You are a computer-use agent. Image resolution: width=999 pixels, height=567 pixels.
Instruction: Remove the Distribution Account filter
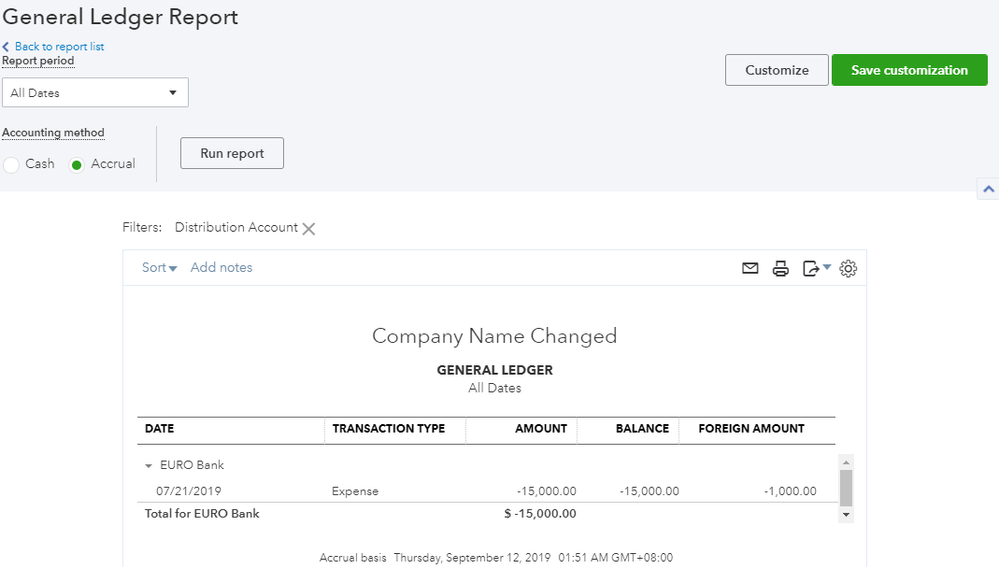[309, 229]
